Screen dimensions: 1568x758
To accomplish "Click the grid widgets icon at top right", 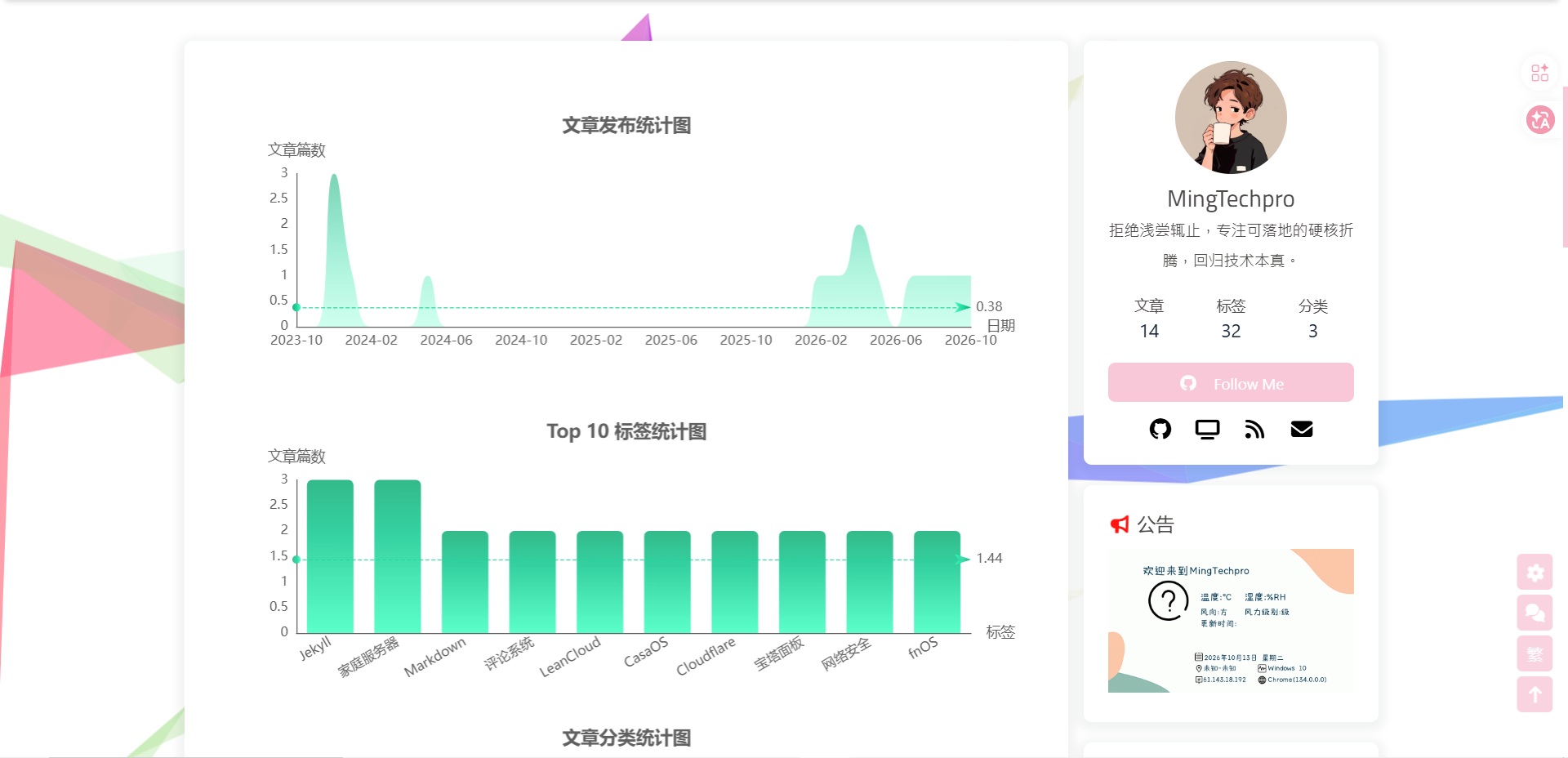I will click(x=1540, y=73).
